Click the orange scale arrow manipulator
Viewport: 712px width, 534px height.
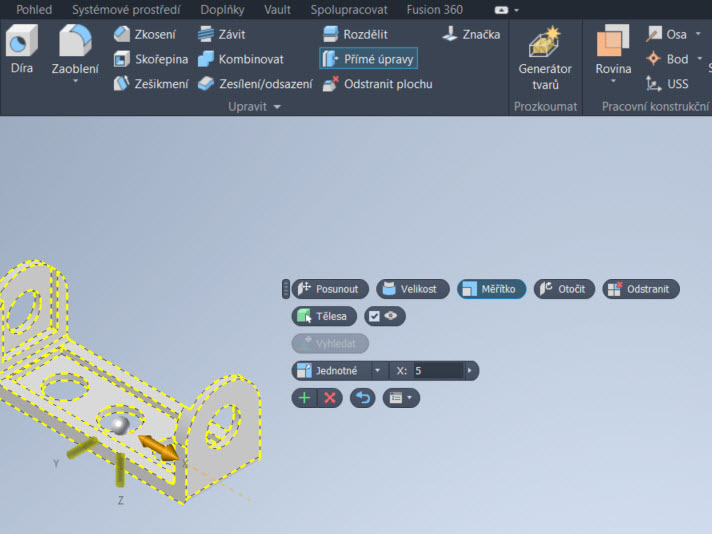click(x=158, y=447)
